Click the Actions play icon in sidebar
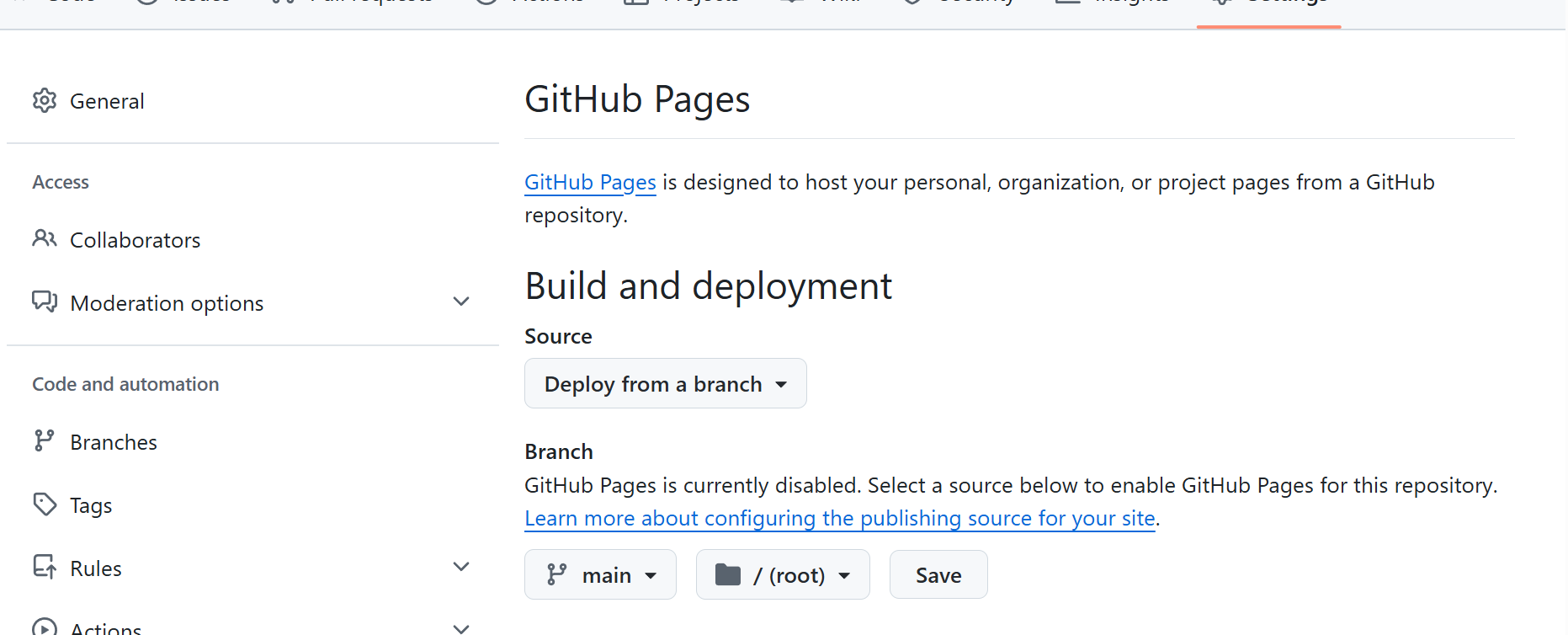This screenshot has width=1568, height=635. pyautogui.click(x=45, y=628)
